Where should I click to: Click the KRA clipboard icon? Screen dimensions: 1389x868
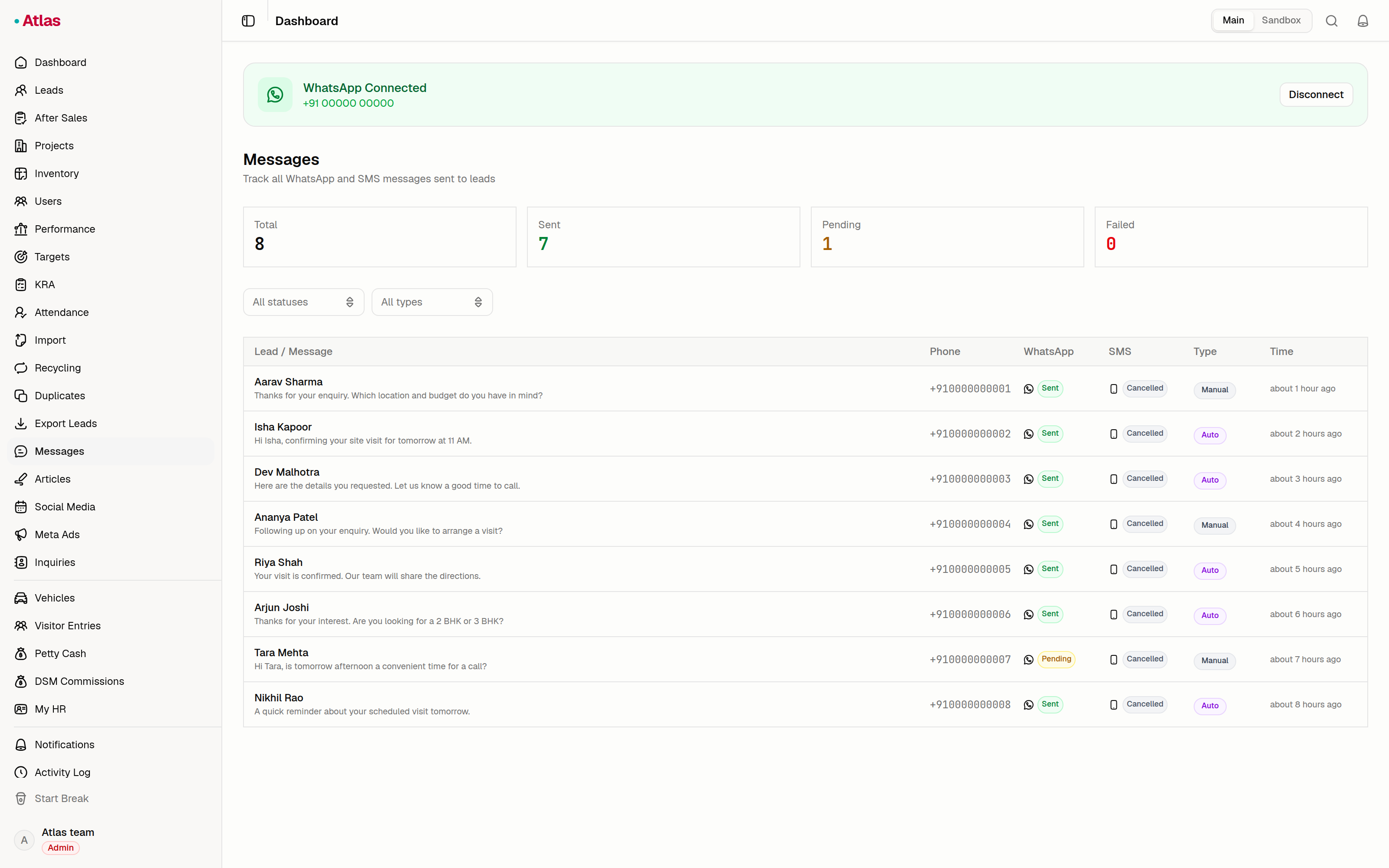point(21,285)
